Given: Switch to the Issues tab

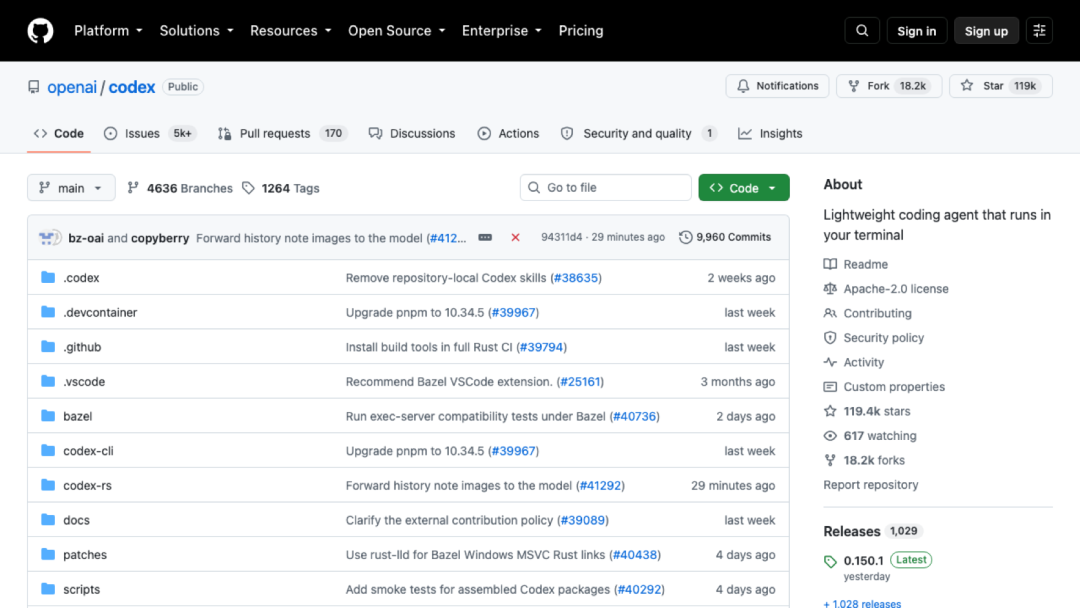Looking at the screenshot, I should click(x=149, y=134).
